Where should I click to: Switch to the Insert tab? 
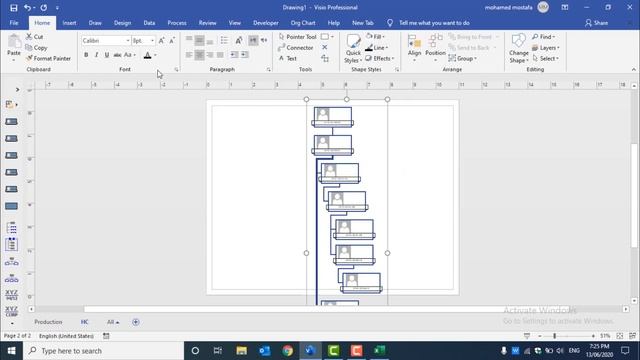pos(69,23)
